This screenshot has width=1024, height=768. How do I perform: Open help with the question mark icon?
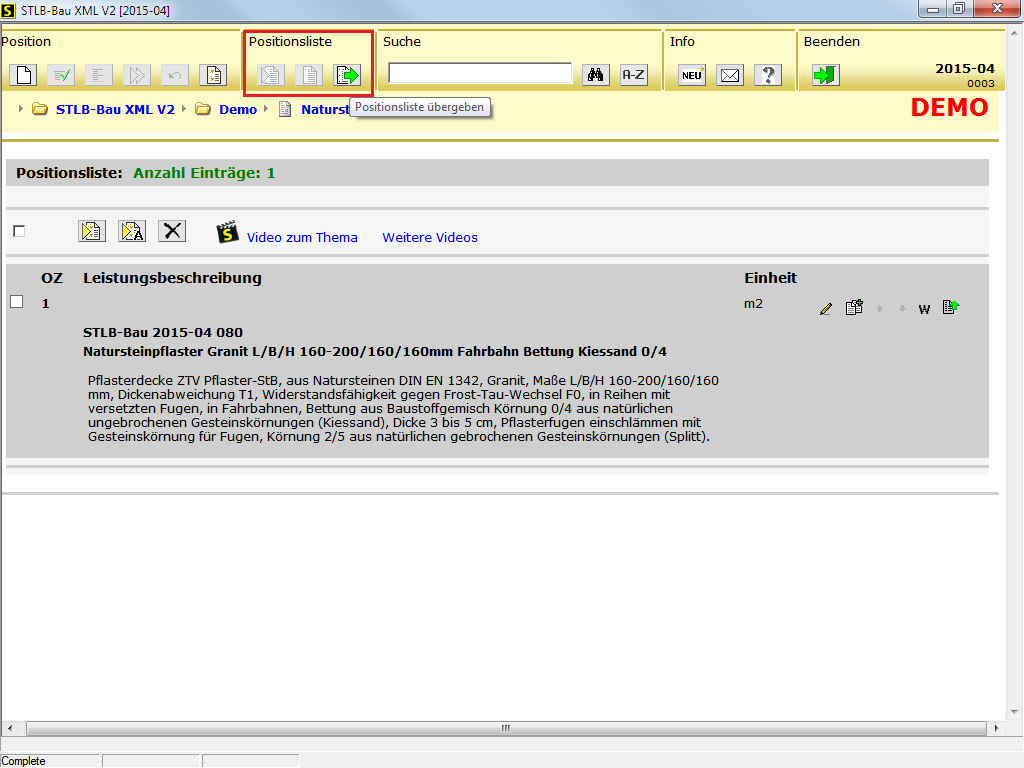768,75
